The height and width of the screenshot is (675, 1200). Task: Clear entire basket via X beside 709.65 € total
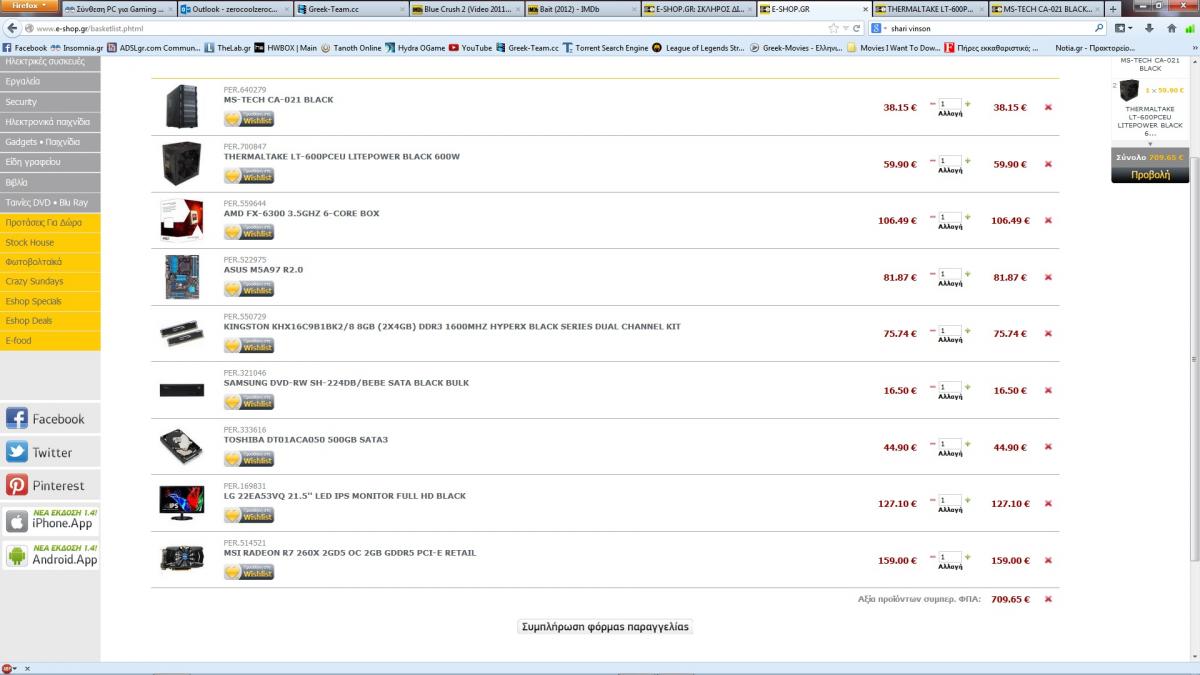1048,599
